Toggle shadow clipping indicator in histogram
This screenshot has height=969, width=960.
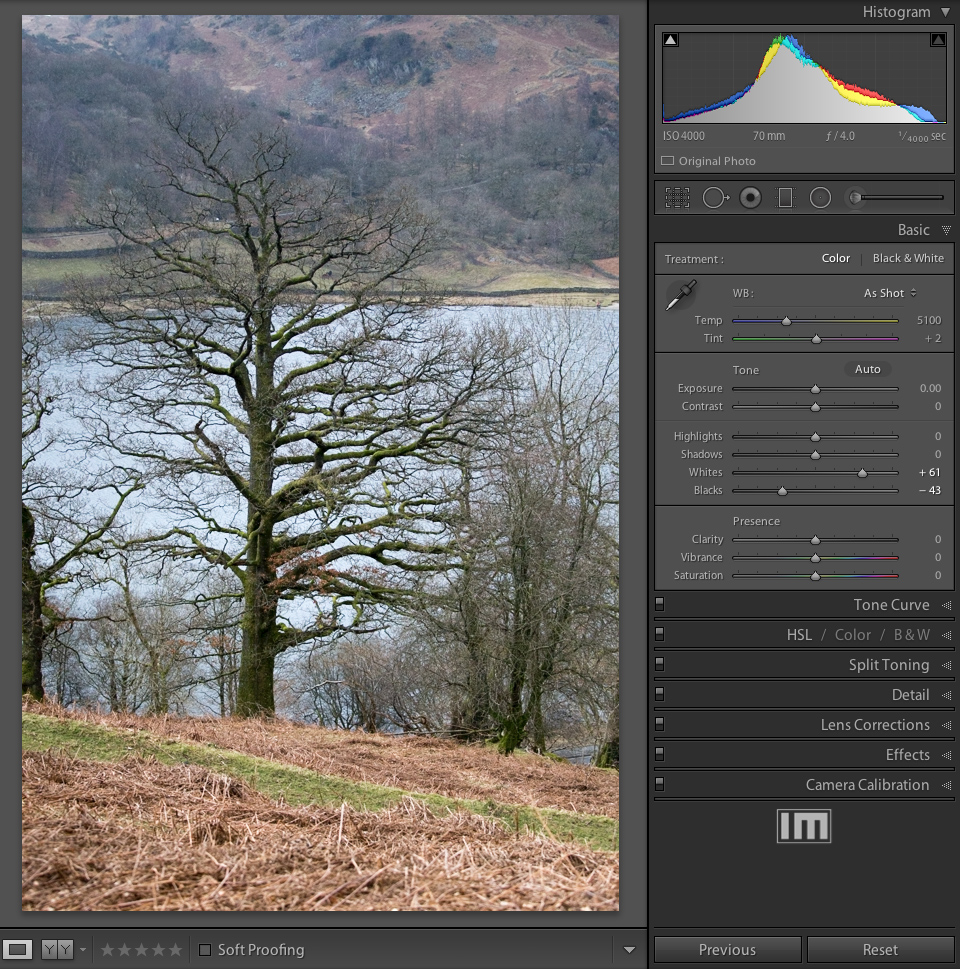click(x=670, y=40)
